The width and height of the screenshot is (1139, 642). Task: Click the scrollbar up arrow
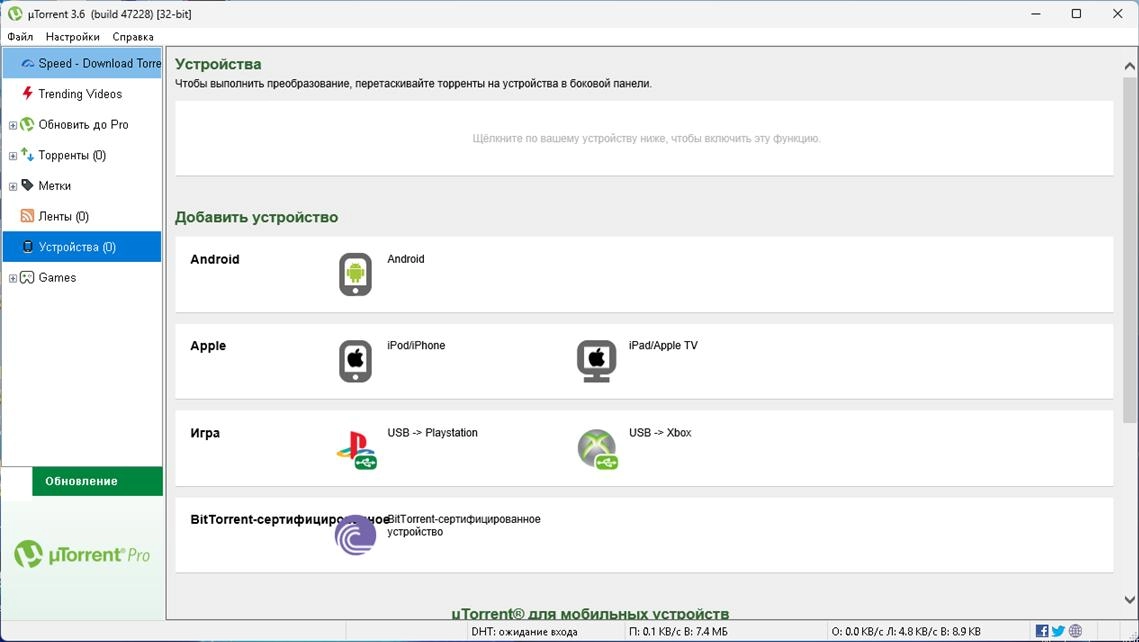(x=1130, y=66)
